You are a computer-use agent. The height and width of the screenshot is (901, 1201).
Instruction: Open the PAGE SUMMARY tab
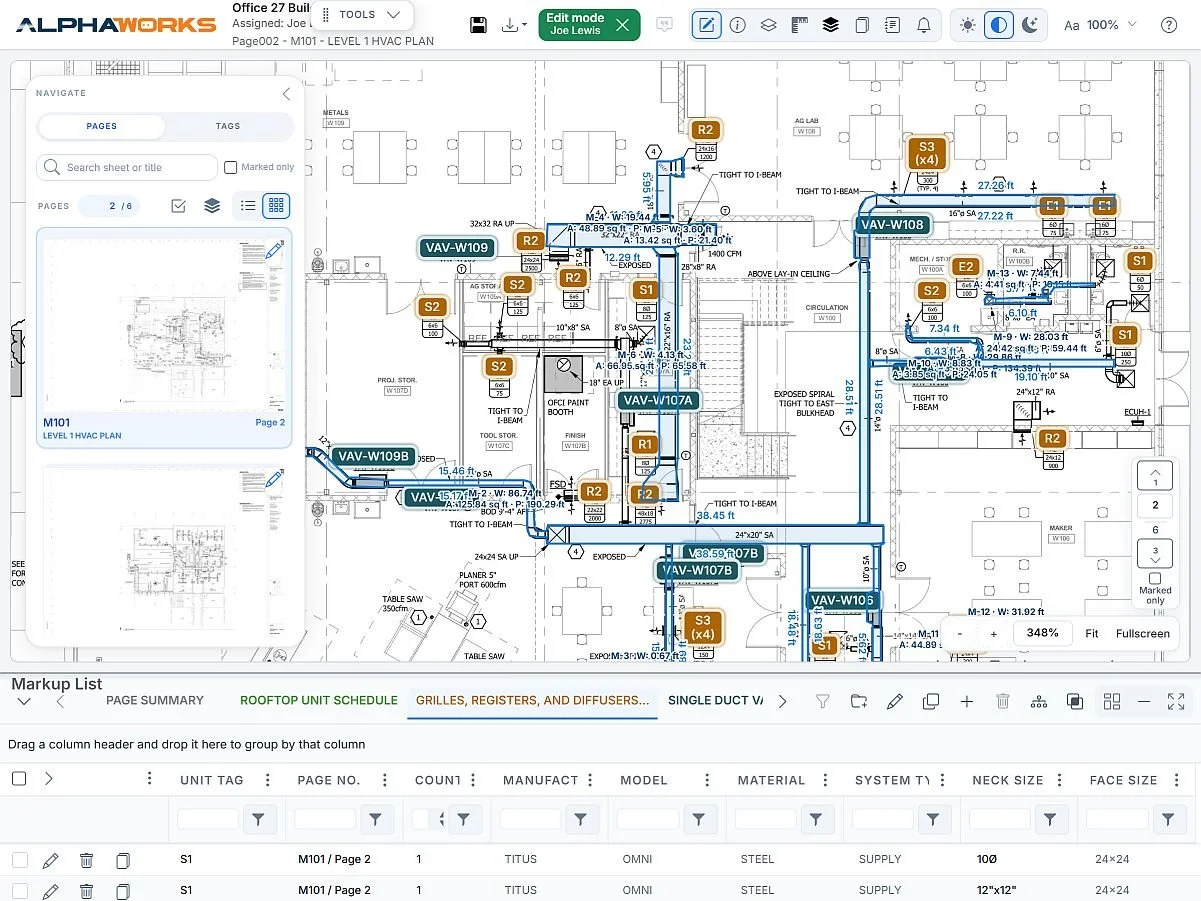pos(155,700)
